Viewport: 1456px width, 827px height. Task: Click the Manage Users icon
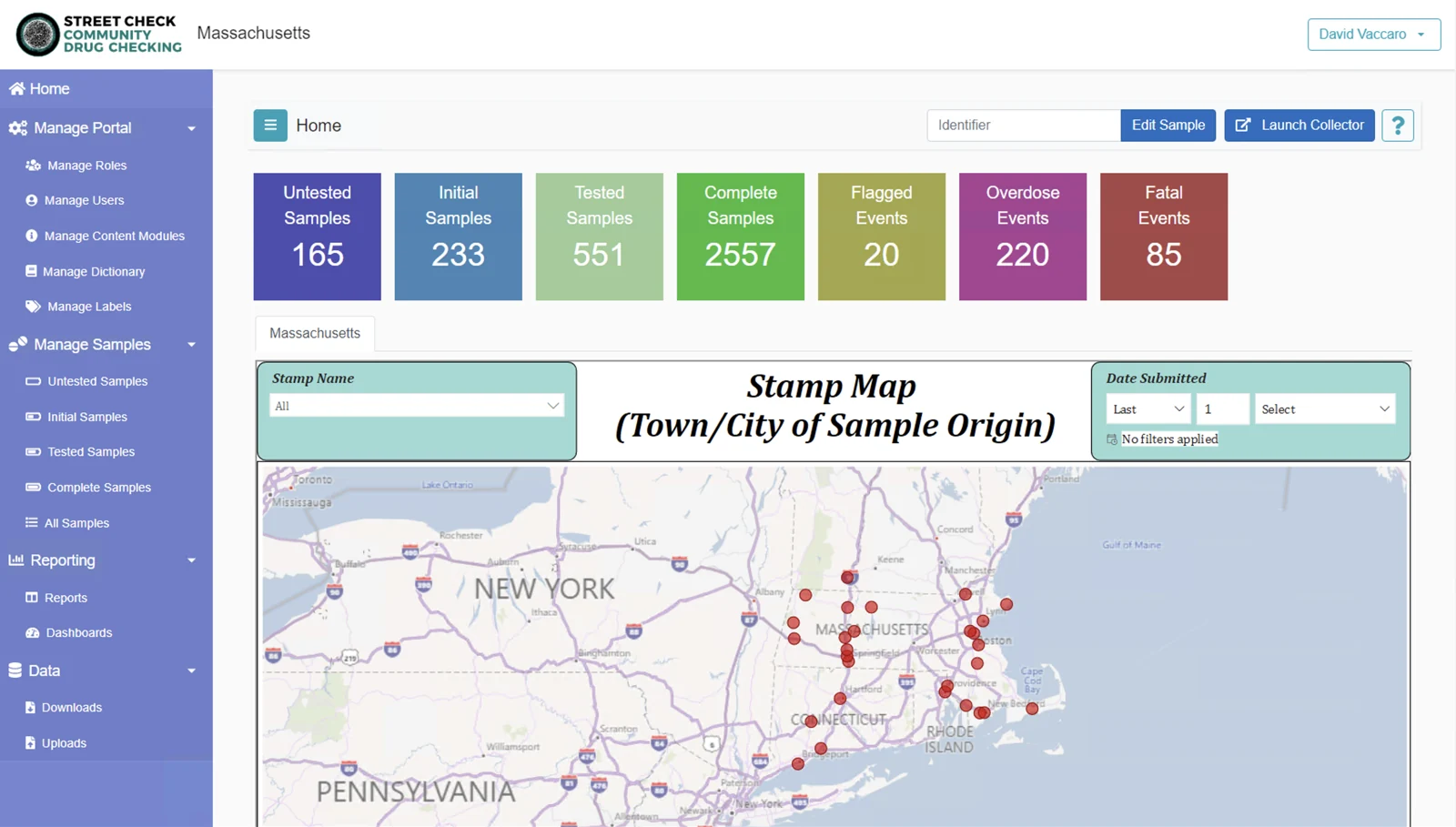pos(32,200)
